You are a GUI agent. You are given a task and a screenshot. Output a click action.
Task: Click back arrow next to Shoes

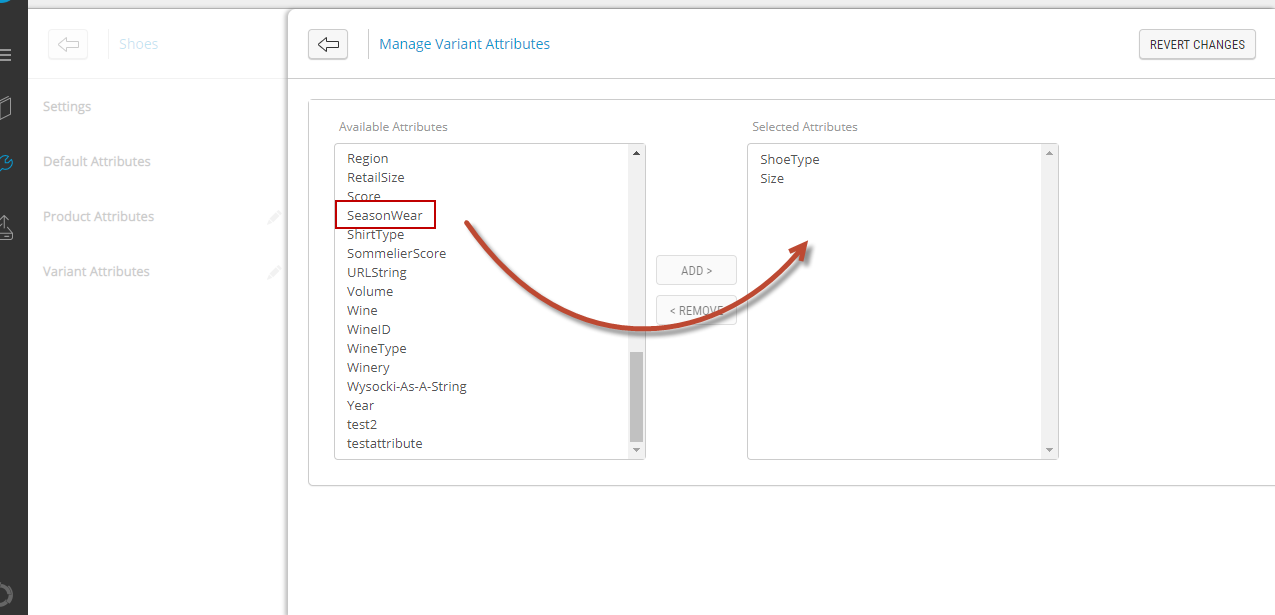click(68, 44)
